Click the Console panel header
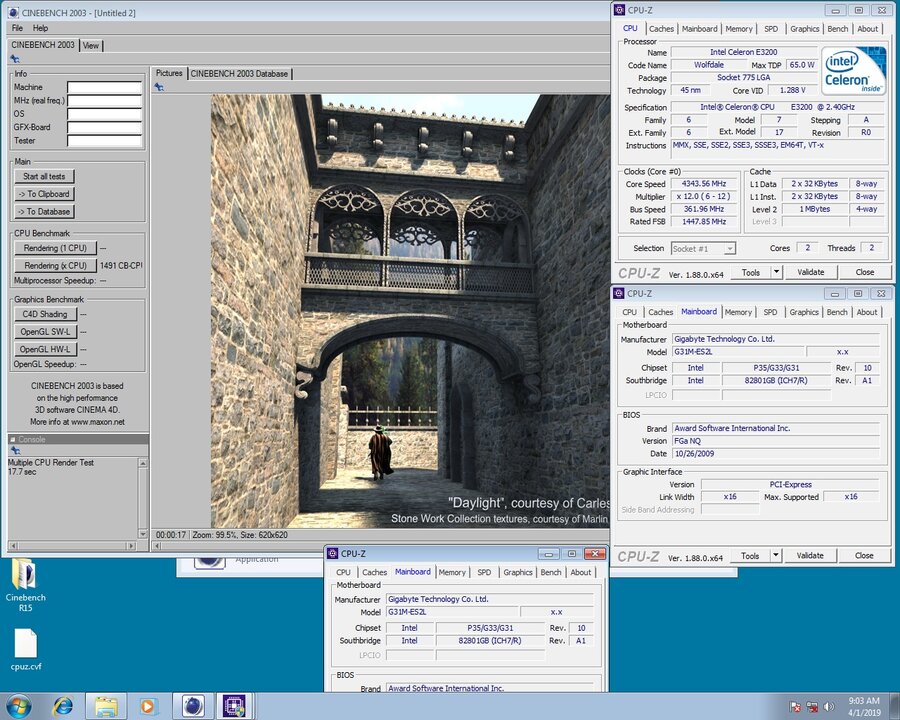900x720 pixels. pyautogui.click(x=78, y=439)
